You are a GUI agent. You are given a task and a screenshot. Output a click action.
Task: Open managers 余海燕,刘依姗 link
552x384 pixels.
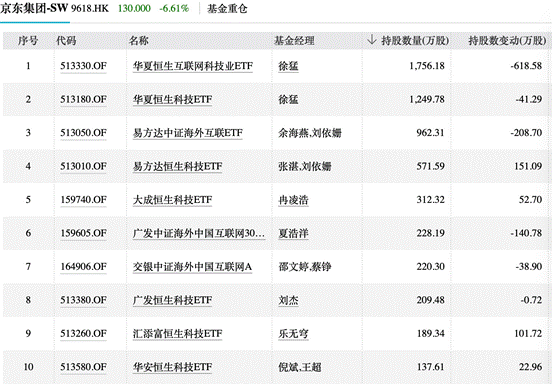coord(310,133)
